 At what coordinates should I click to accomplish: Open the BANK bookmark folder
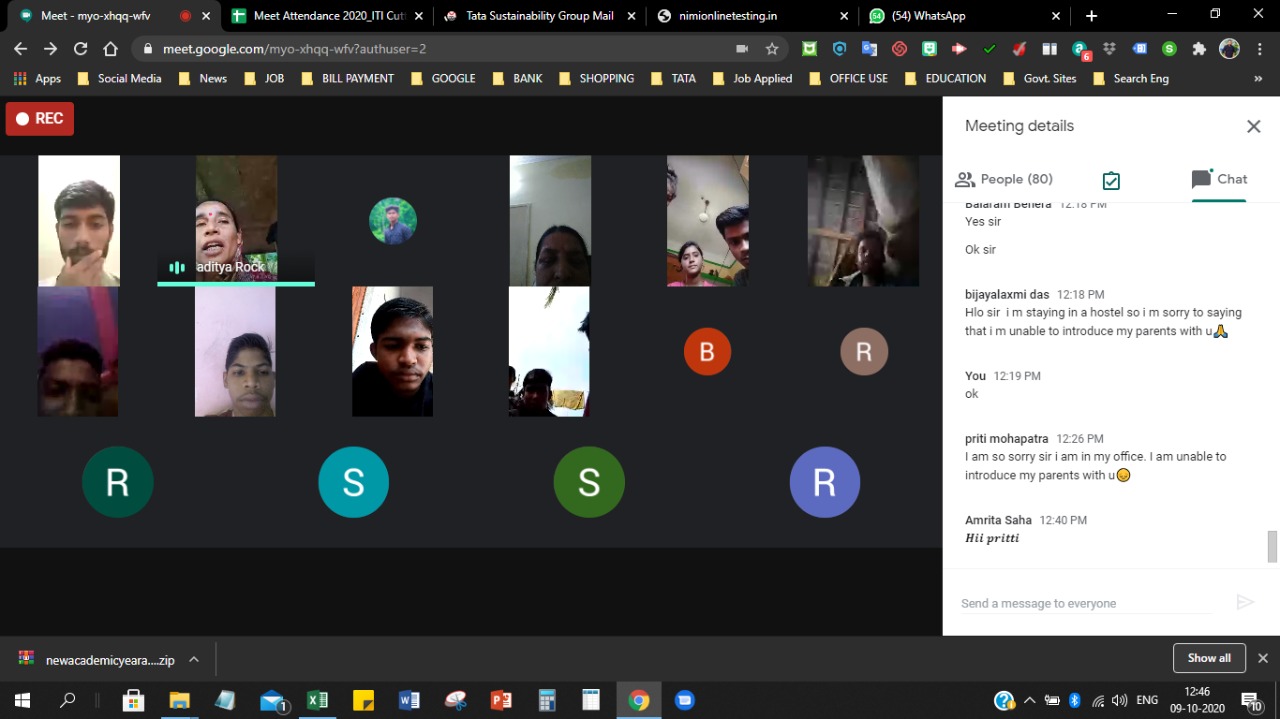[517, 78]
